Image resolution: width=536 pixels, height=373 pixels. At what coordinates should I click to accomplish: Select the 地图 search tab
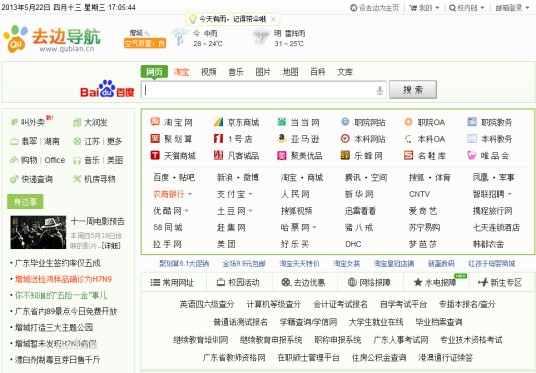[x=291, y=72]
